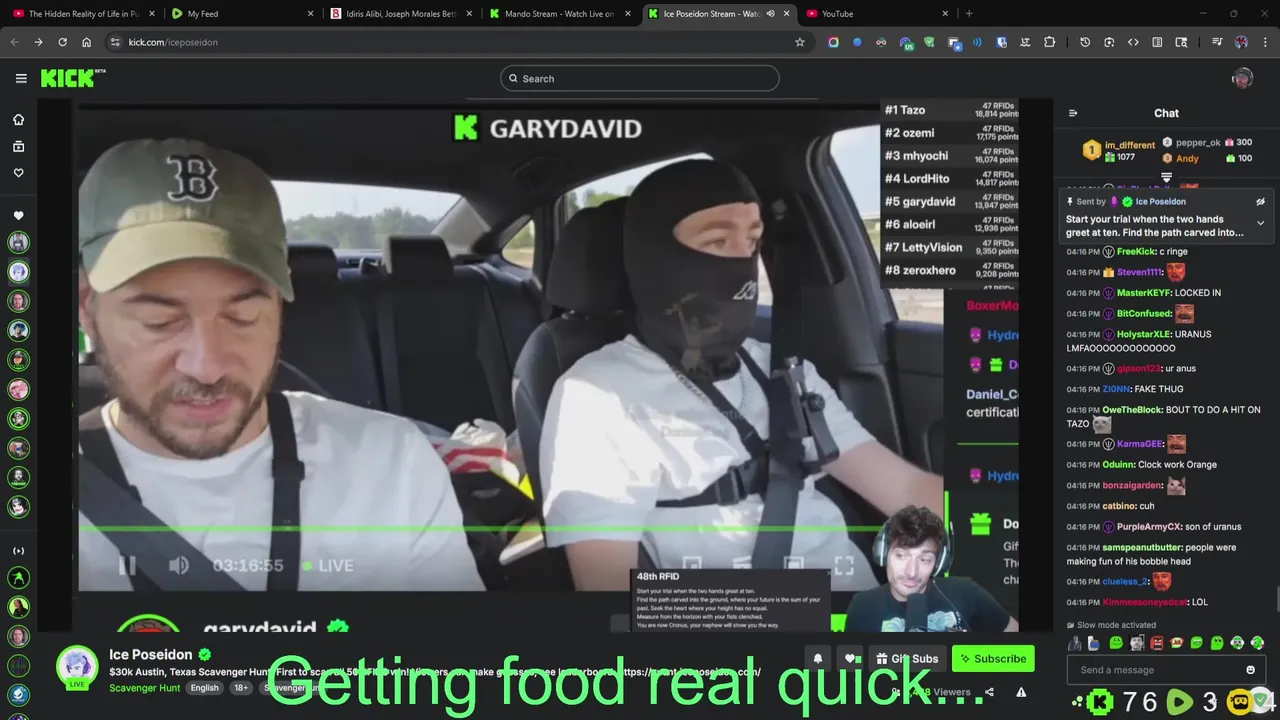Open the Kick hamburger menu
Screen dimensions: 1280x720
tap(21, 78)
